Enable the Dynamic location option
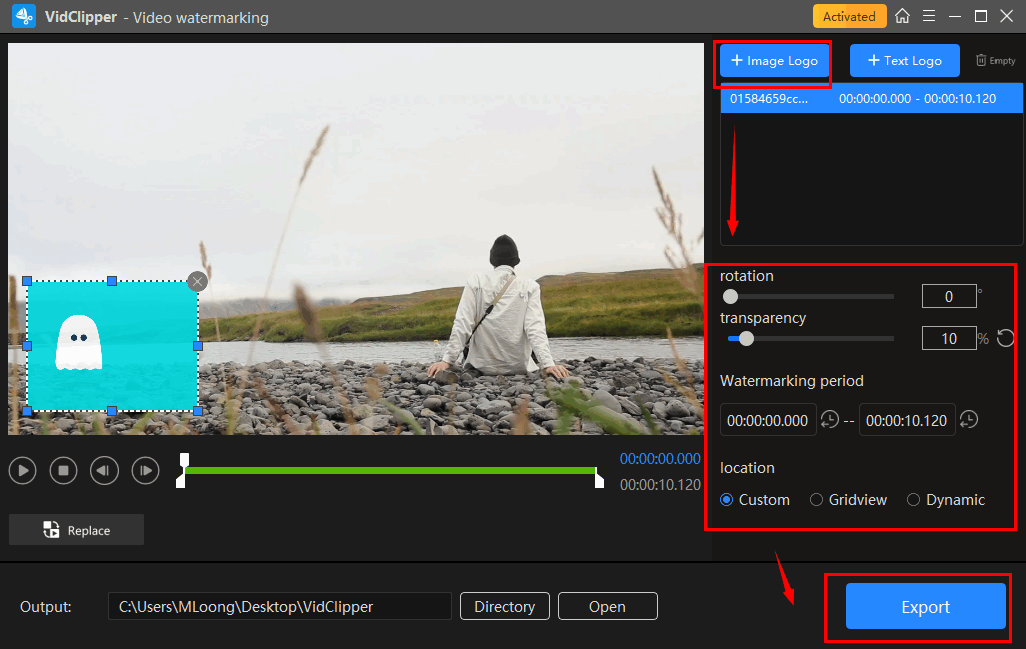1026x649 pixels. (913, 500)
